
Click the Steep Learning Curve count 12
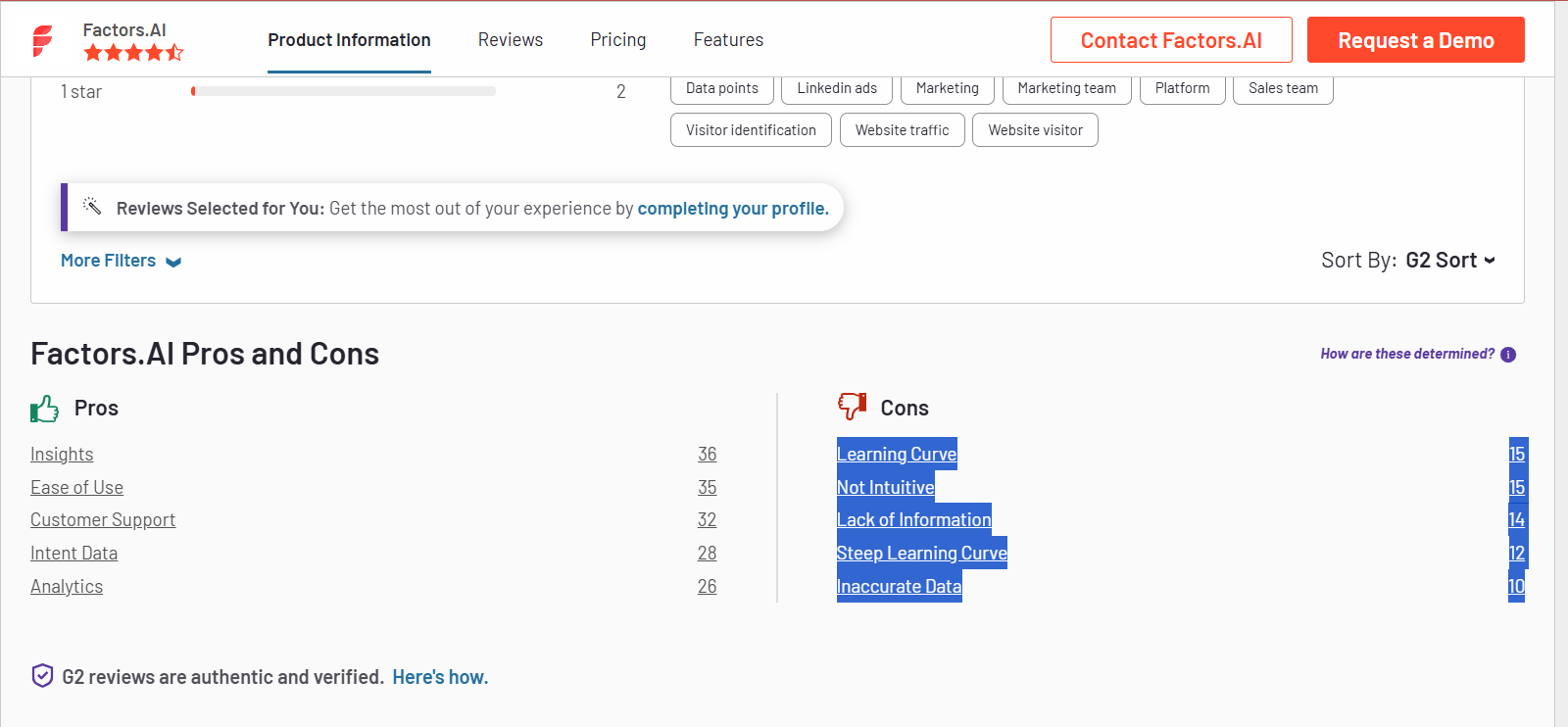point(1517,554)
